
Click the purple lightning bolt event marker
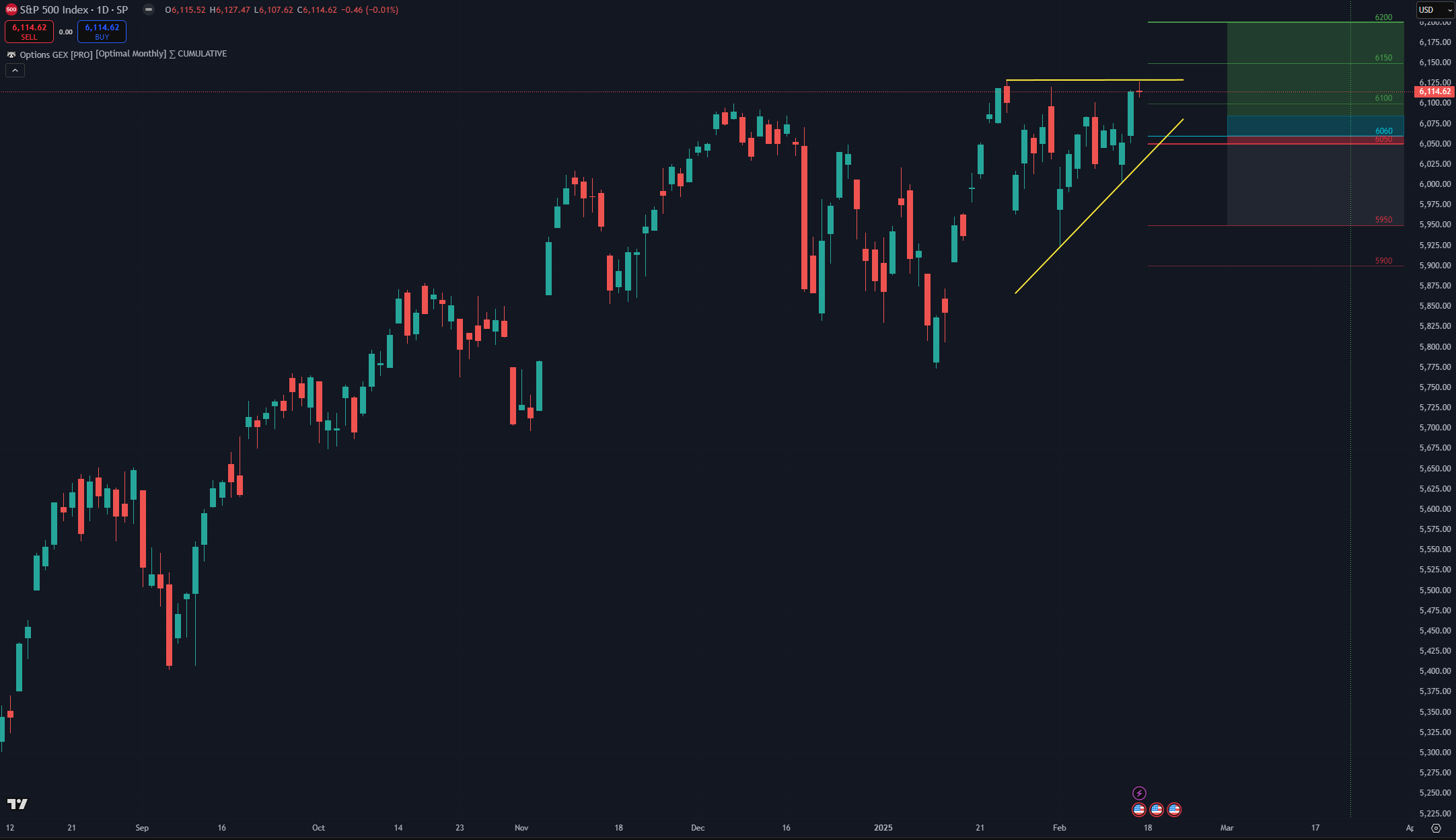pos(1138,793)
